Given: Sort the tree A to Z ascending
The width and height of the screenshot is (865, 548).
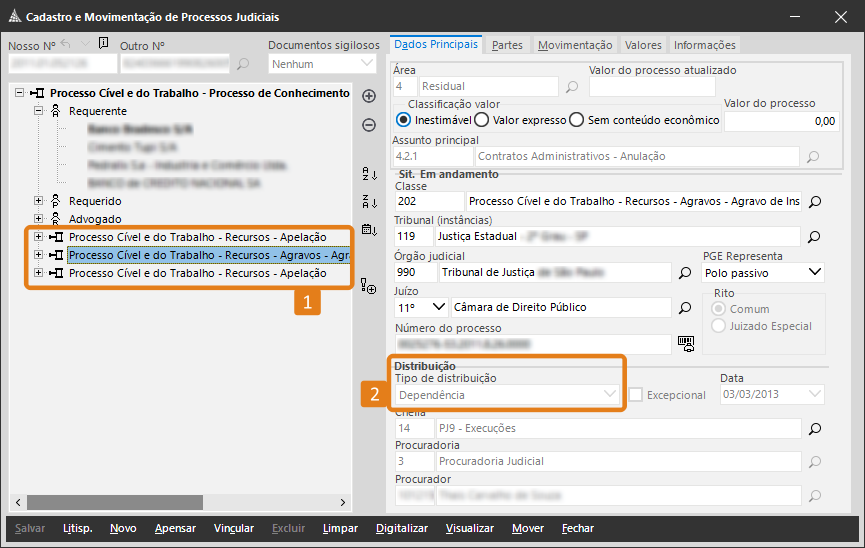Looking at the screenshot, I should click(368, 174).
